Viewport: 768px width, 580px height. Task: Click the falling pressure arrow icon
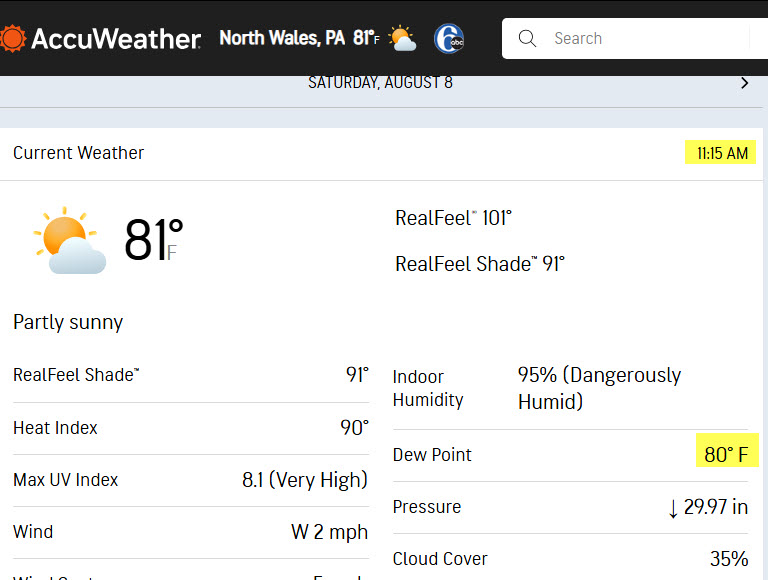pyautogui.click(x=673, y=508)
